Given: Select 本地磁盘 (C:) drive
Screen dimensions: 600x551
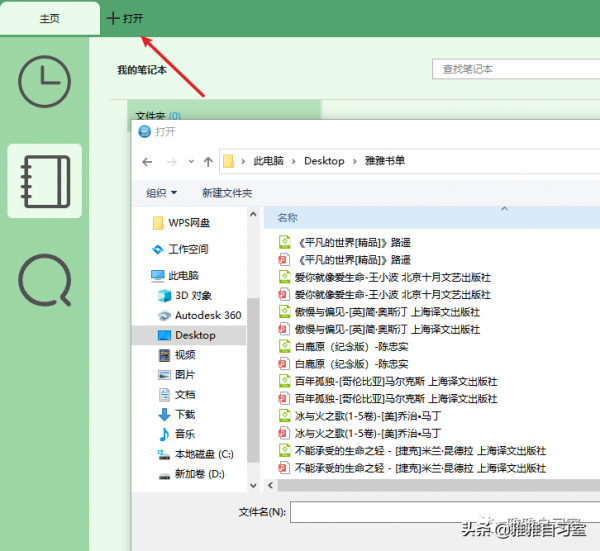Looking at the screenshot, I should pos(196,454).
